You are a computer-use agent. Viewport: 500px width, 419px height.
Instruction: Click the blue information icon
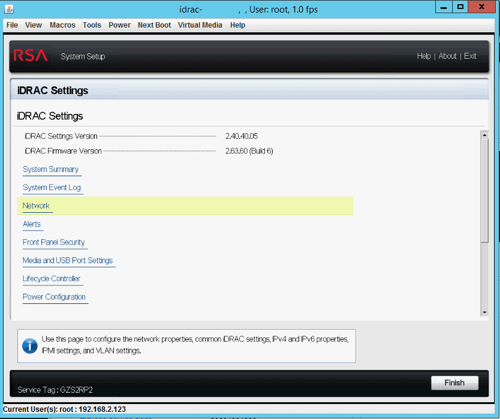coord(30,346)
